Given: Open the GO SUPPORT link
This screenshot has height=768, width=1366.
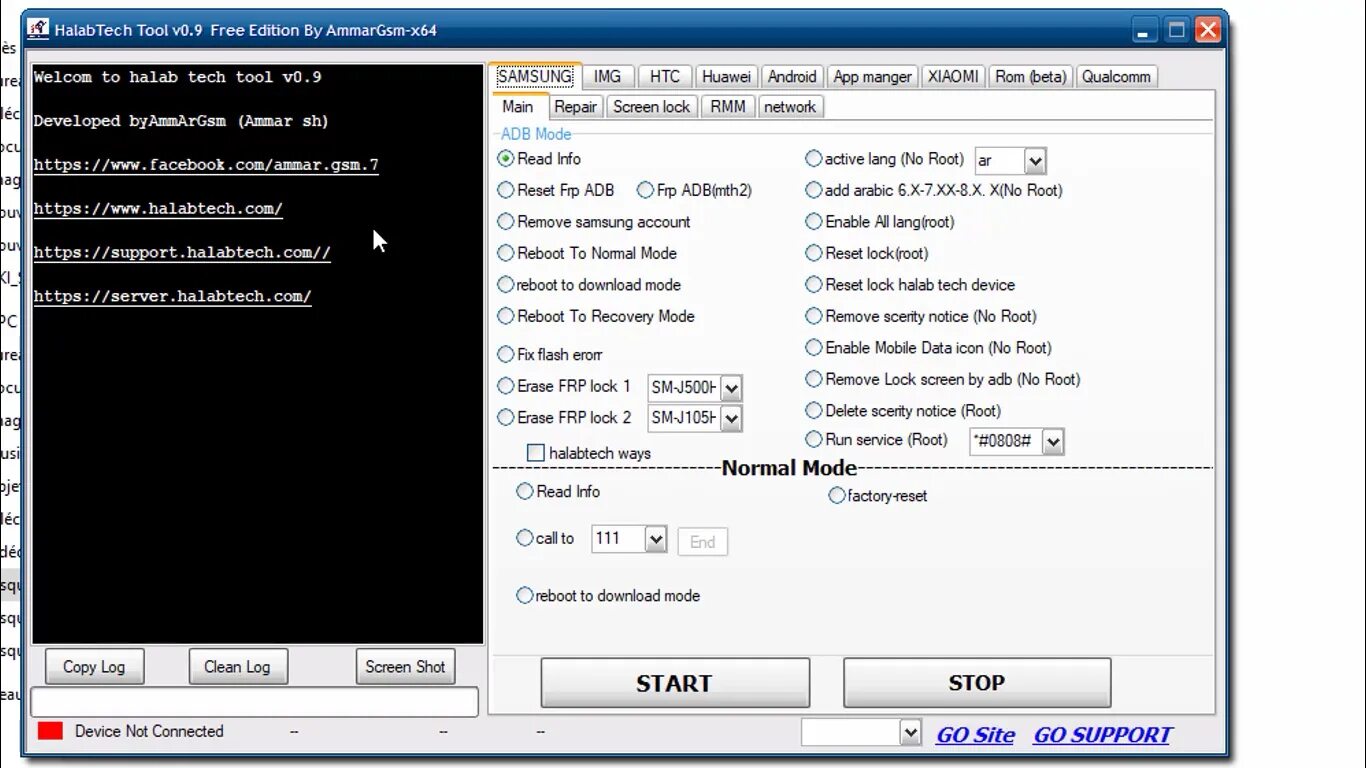Looking at the screenshot, I should tap(1102, 735).
